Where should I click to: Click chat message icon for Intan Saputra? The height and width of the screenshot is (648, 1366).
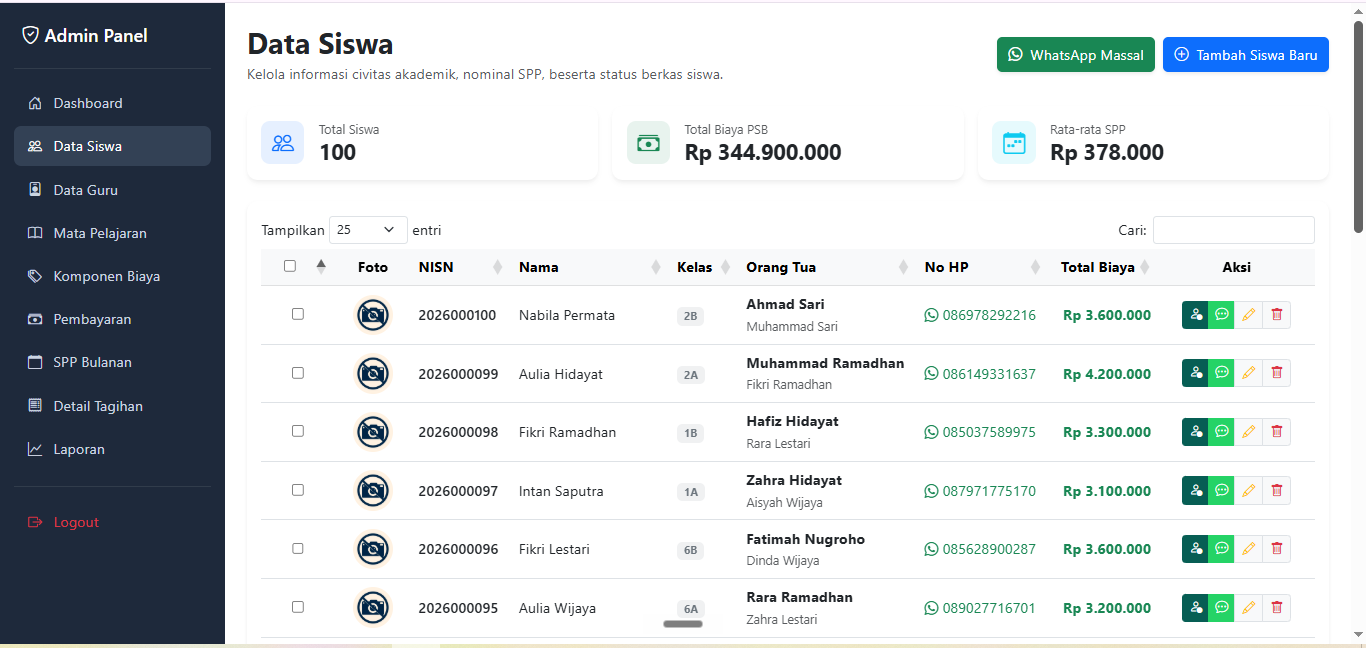(x=1221, y=490)
